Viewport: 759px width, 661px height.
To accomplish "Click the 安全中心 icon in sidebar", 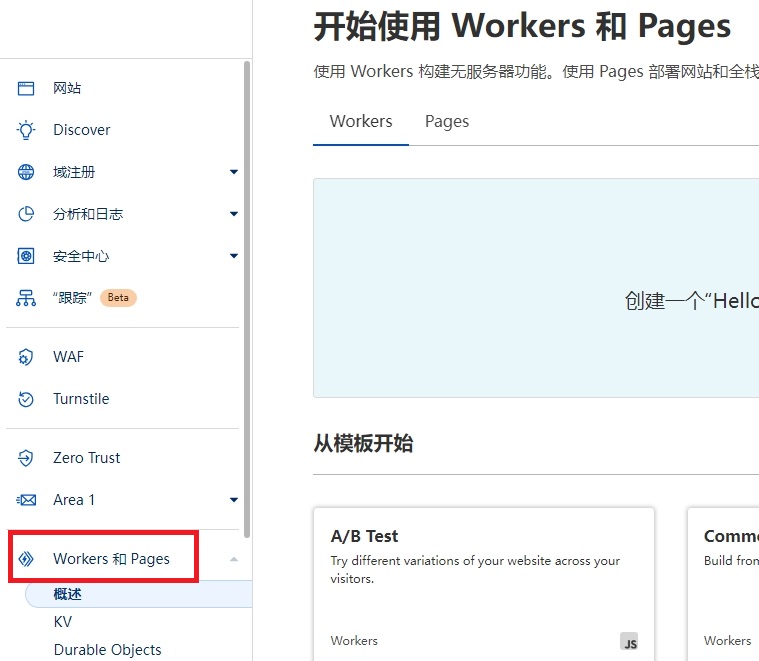I will pyautogui.click(x=26, y=256).
